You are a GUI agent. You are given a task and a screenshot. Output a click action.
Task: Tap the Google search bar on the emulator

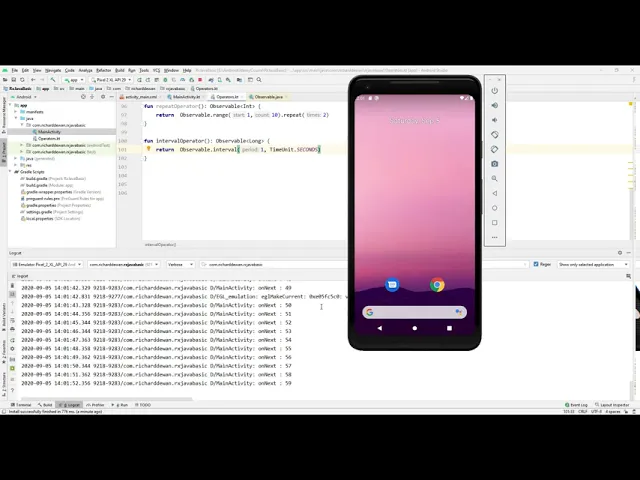click(x=414, y=312)
